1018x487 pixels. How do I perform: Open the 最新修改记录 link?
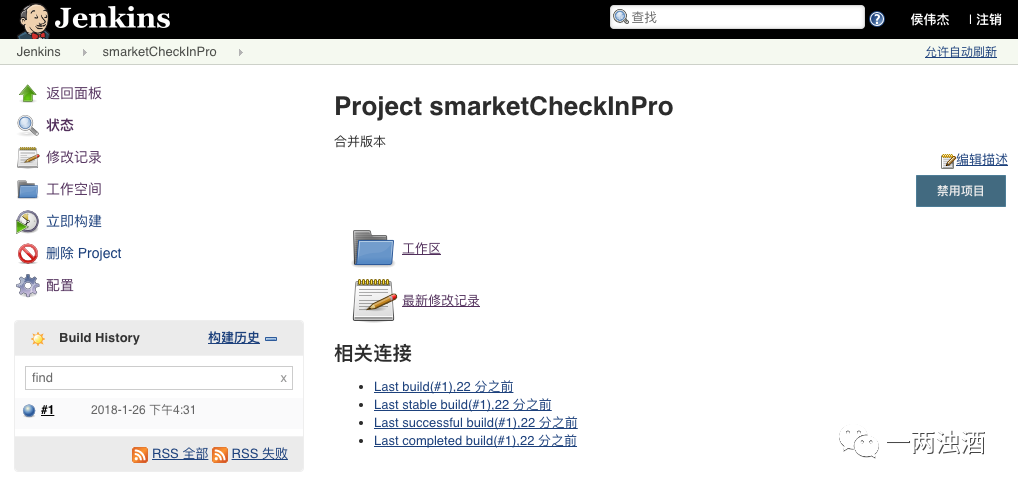click(441, 301)
